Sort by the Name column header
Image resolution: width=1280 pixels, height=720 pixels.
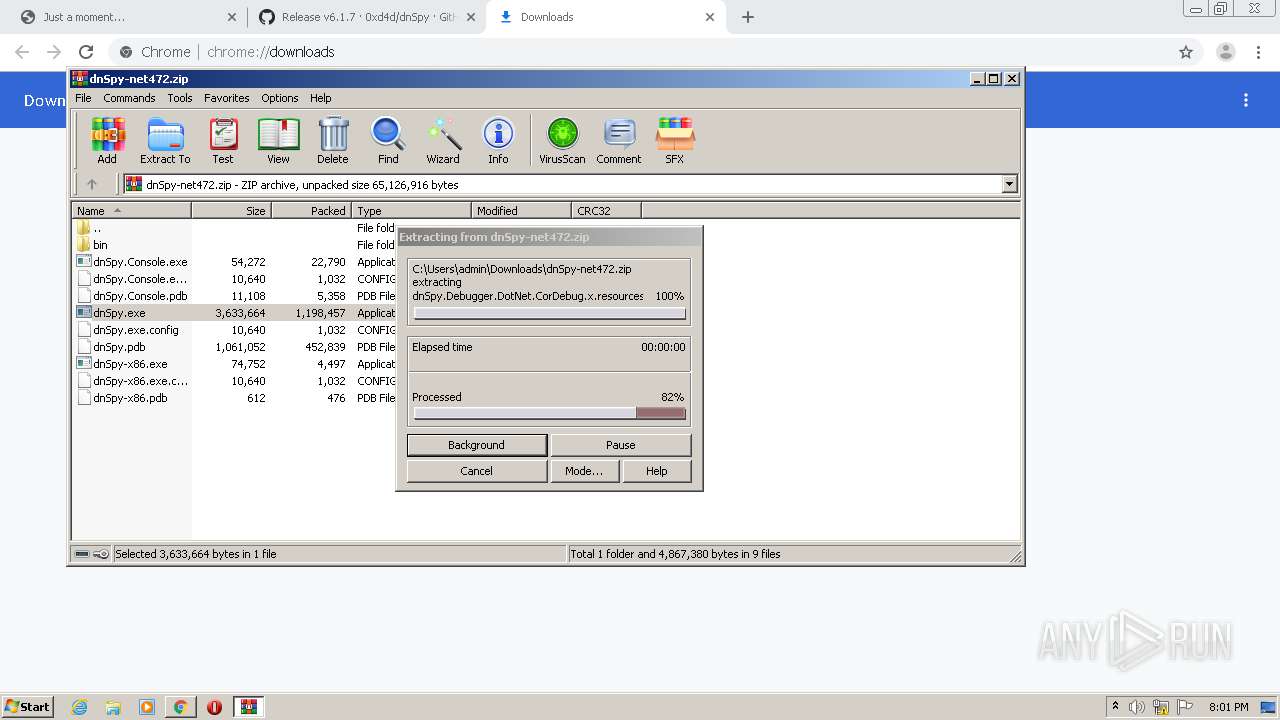132,211
